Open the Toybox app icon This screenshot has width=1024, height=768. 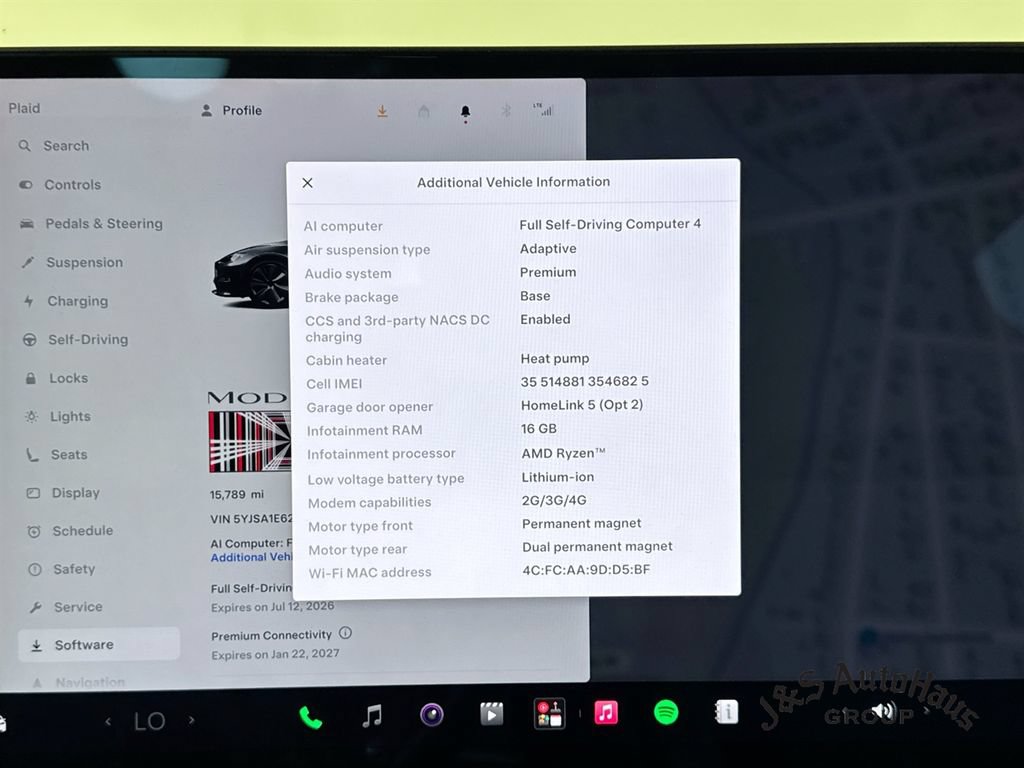coord(549,713)
